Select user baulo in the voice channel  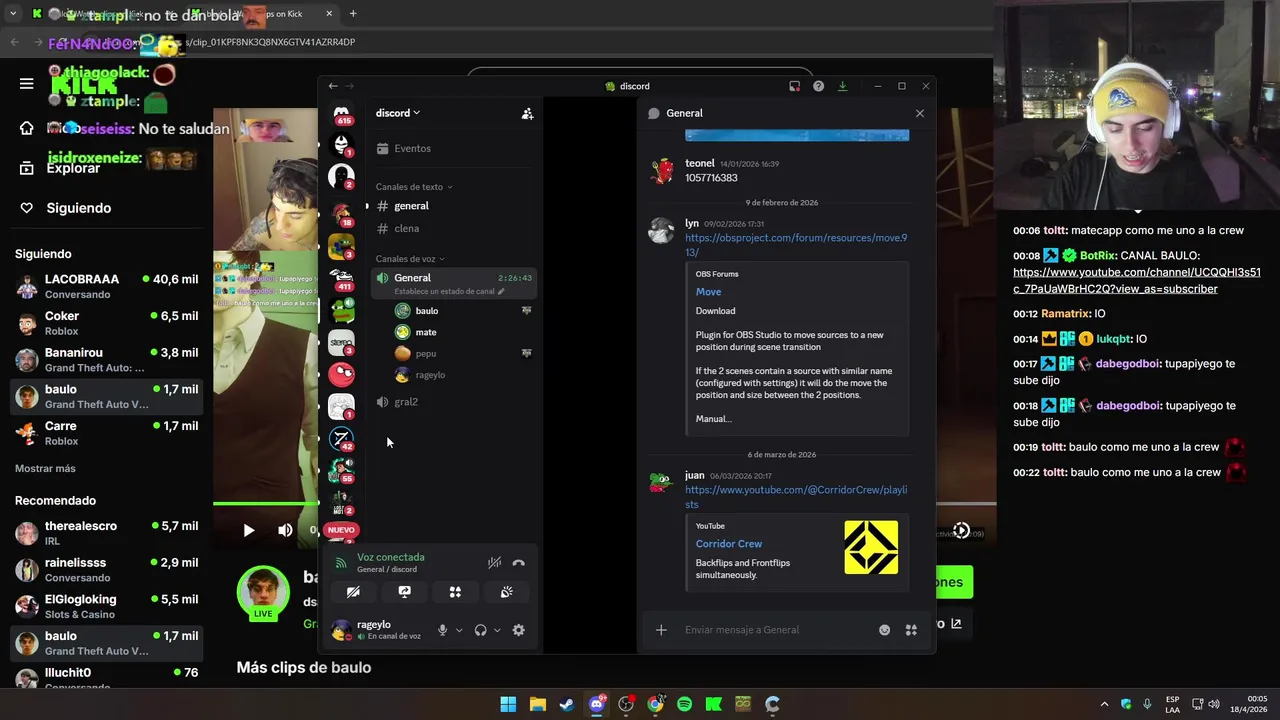tap(462, 311)
